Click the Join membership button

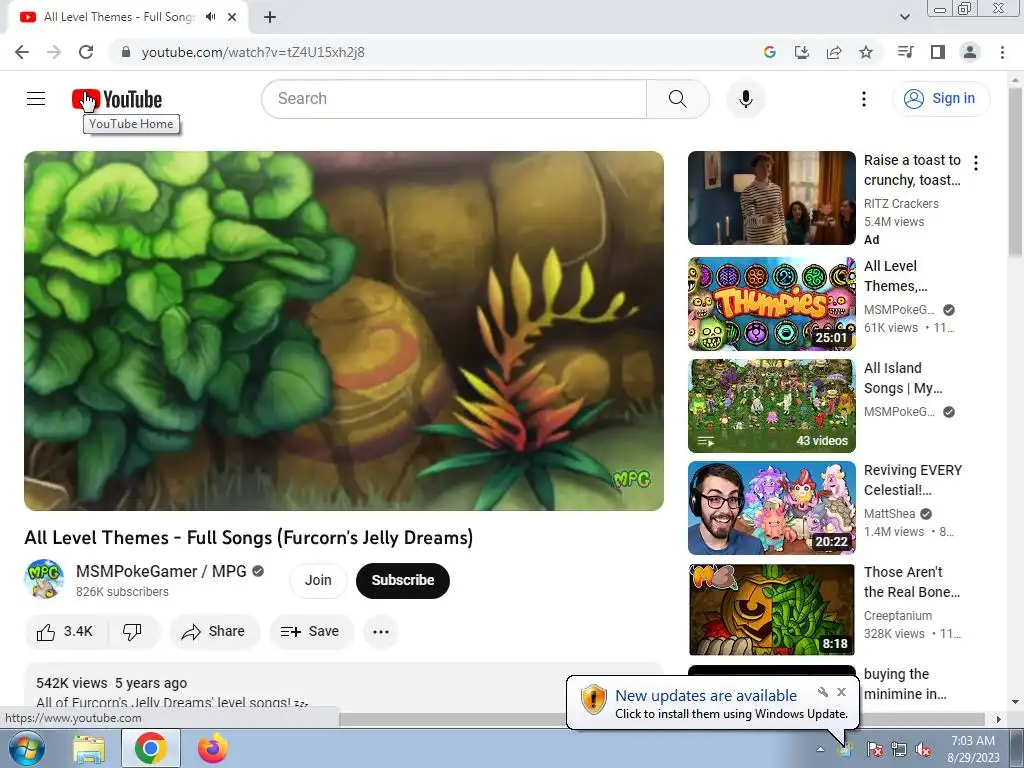click(318, 580)
